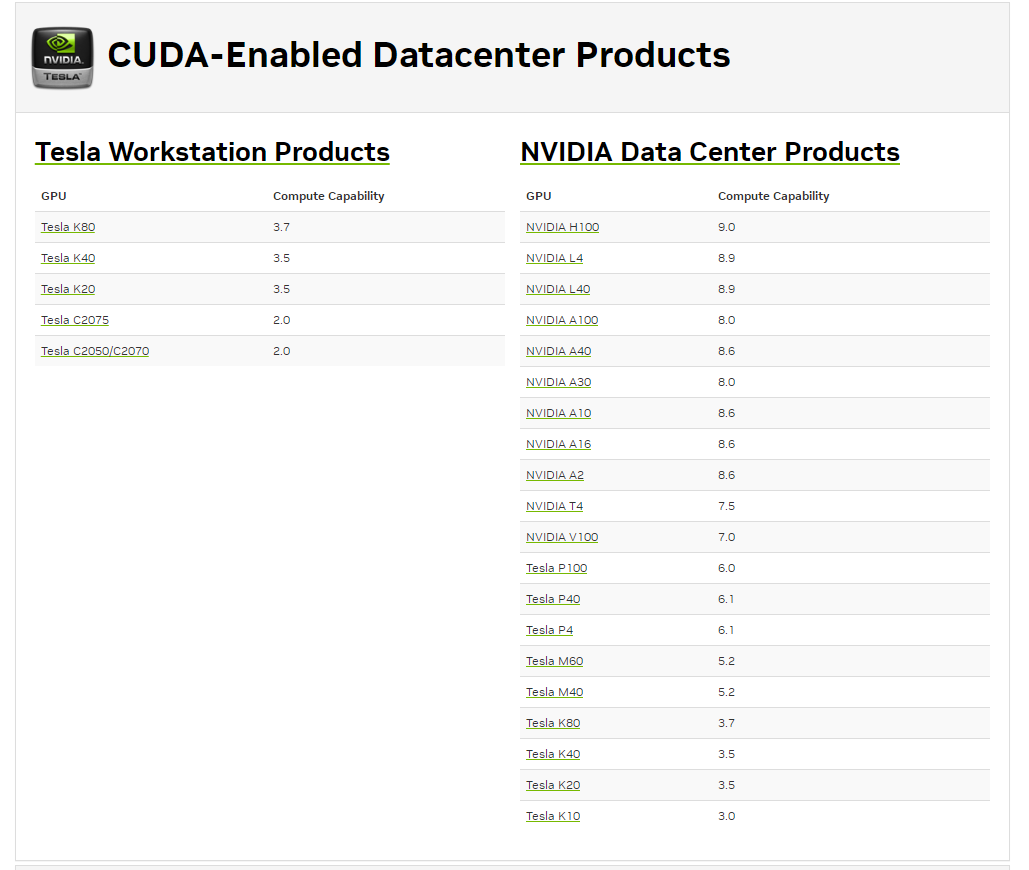Click the CUDA-Enabled Datacenter Products title
The image size is (1029, 870).
[x=418, y=55]
